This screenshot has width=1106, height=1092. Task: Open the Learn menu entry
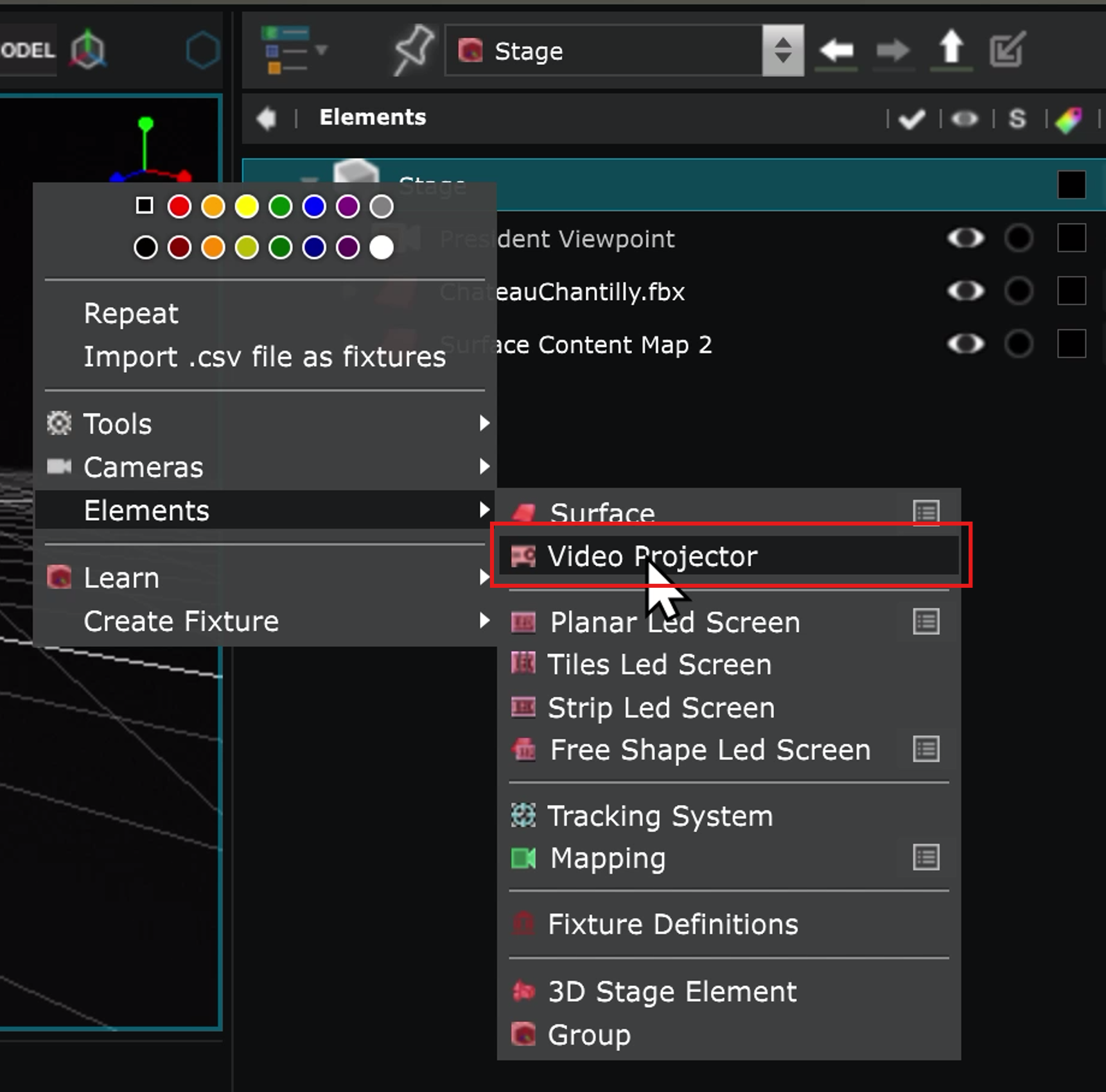pyautogui.click(x=265, y=577)
